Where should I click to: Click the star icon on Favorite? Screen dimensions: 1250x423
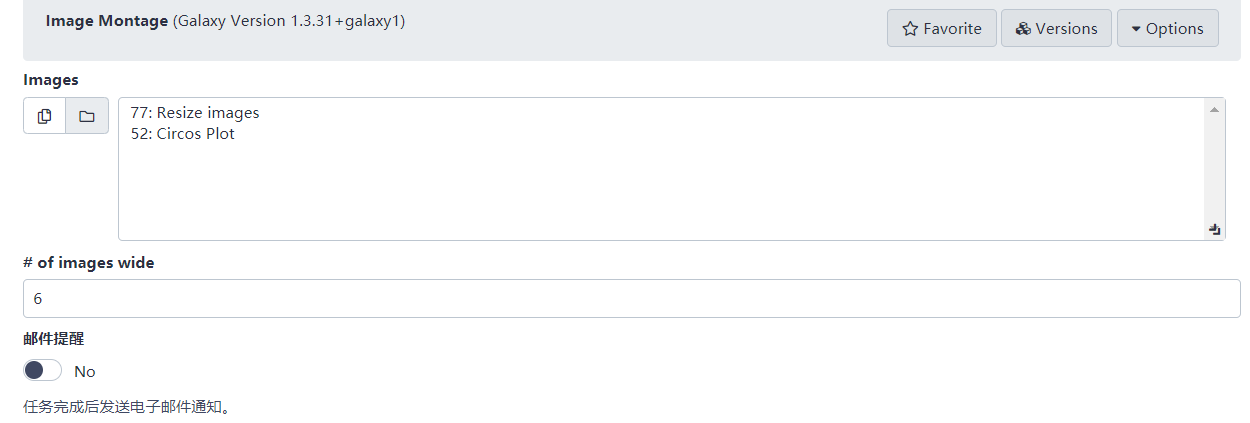(x=910, y=29)
